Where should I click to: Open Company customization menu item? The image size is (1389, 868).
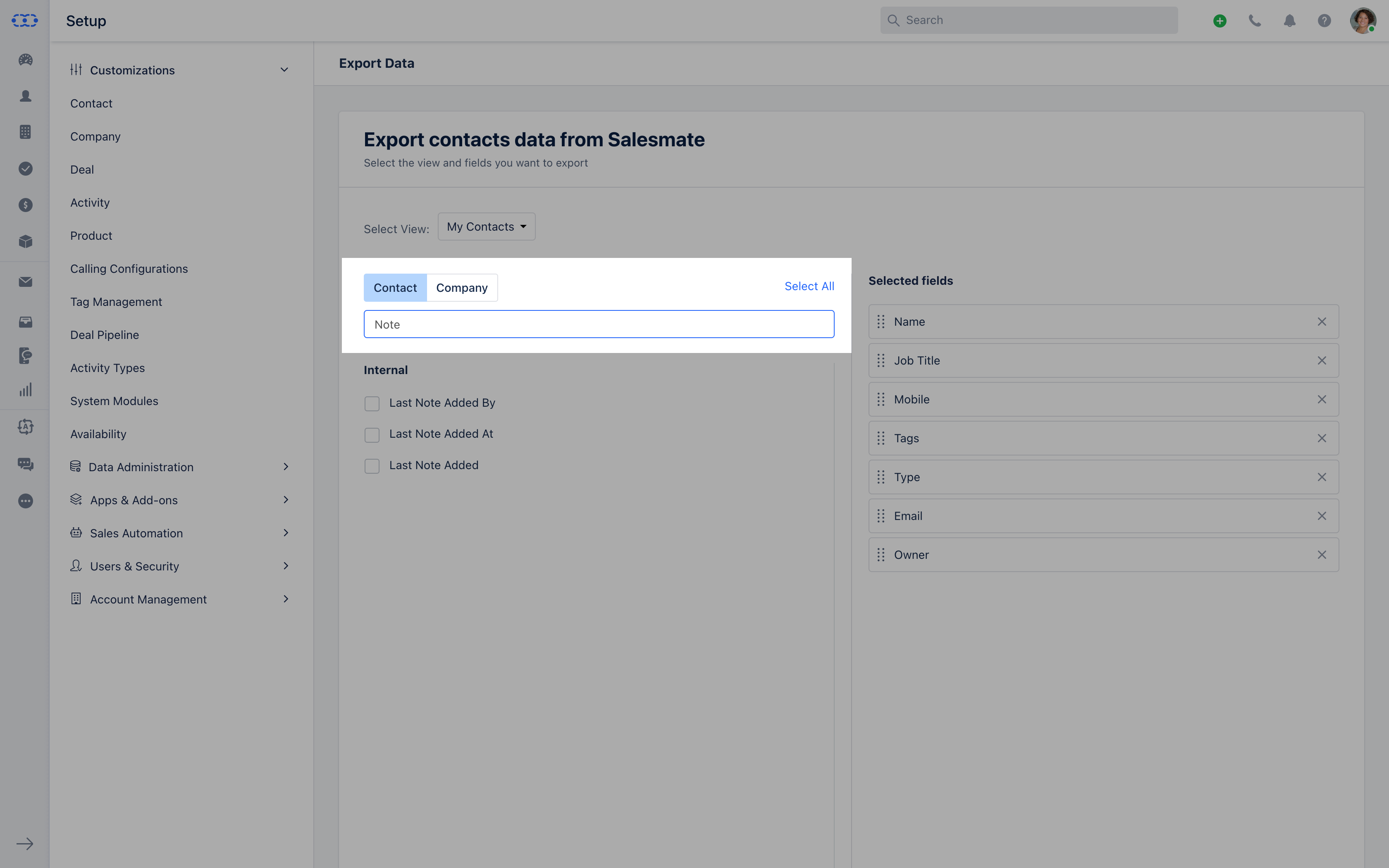95,137
